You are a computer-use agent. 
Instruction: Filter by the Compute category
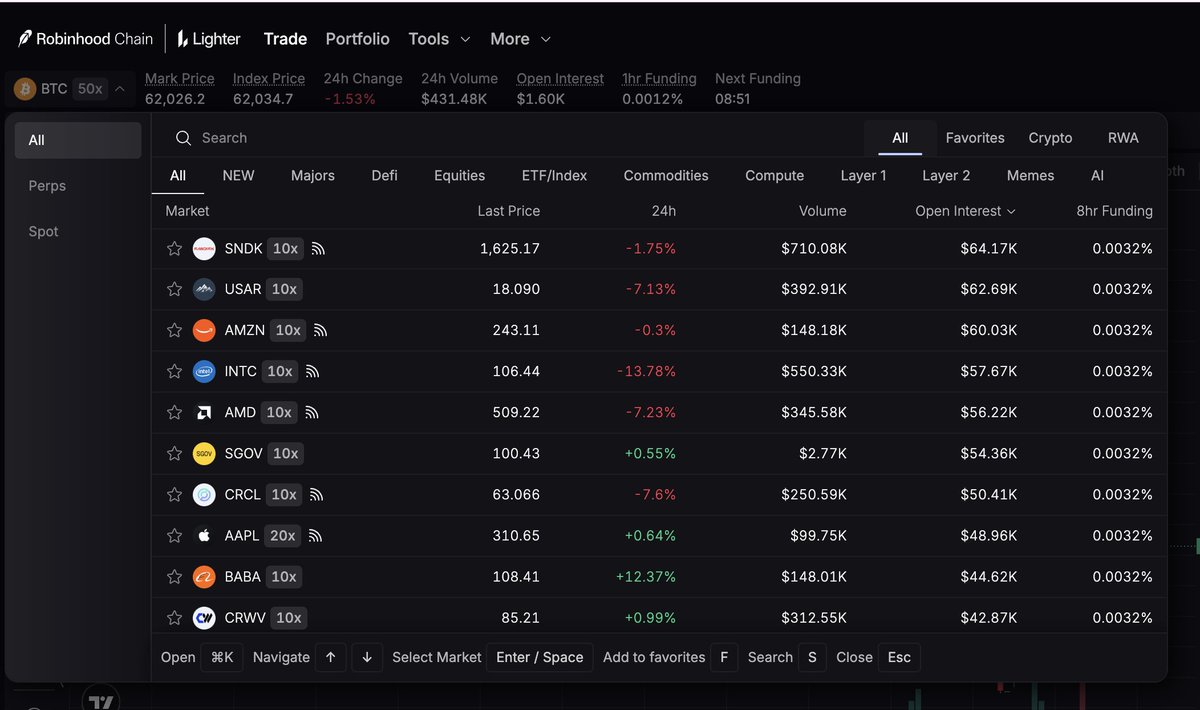coord(774,175)
